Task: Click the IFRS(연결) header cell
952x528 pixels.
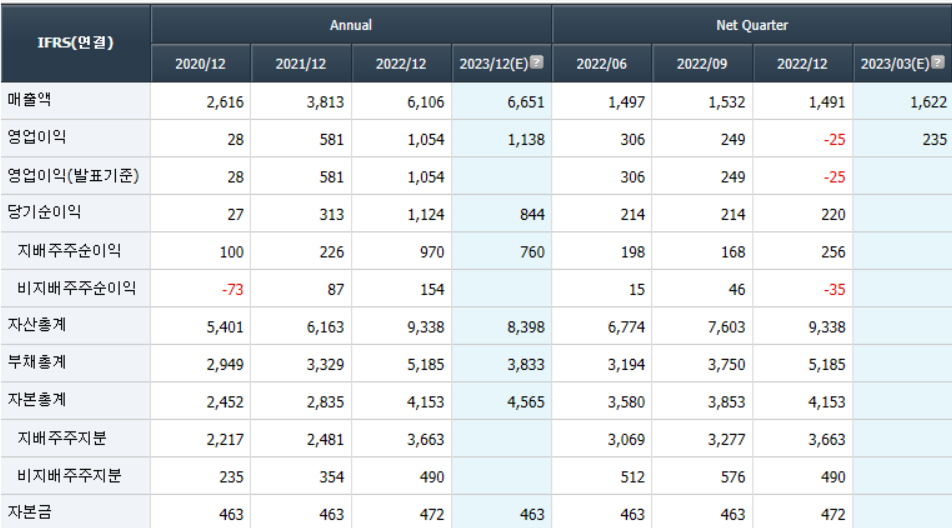Action: pos(75,42)
